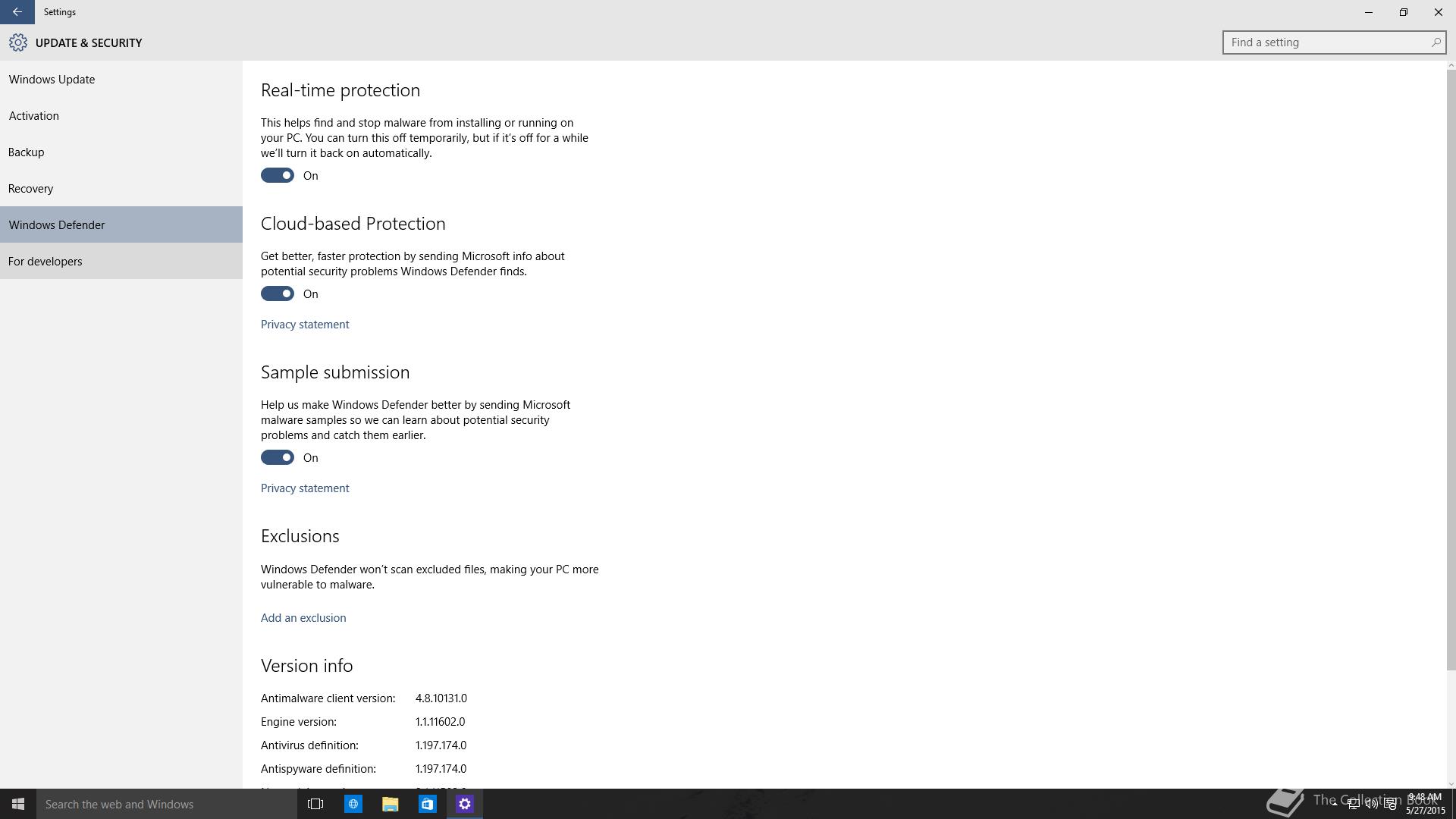Click the Antimalware client version label
The image size is (1456, 819).
[328, 698]
